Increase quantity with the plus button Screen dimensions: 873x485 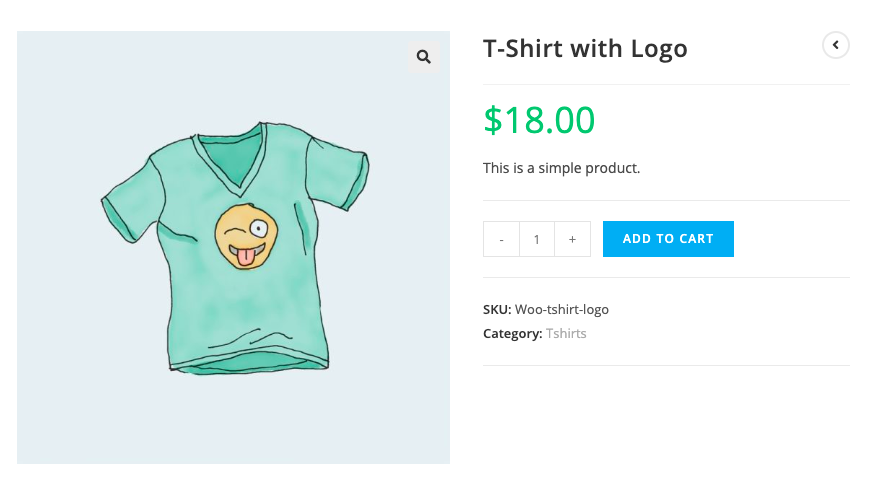pyautogui.click(x=572, y=239)
